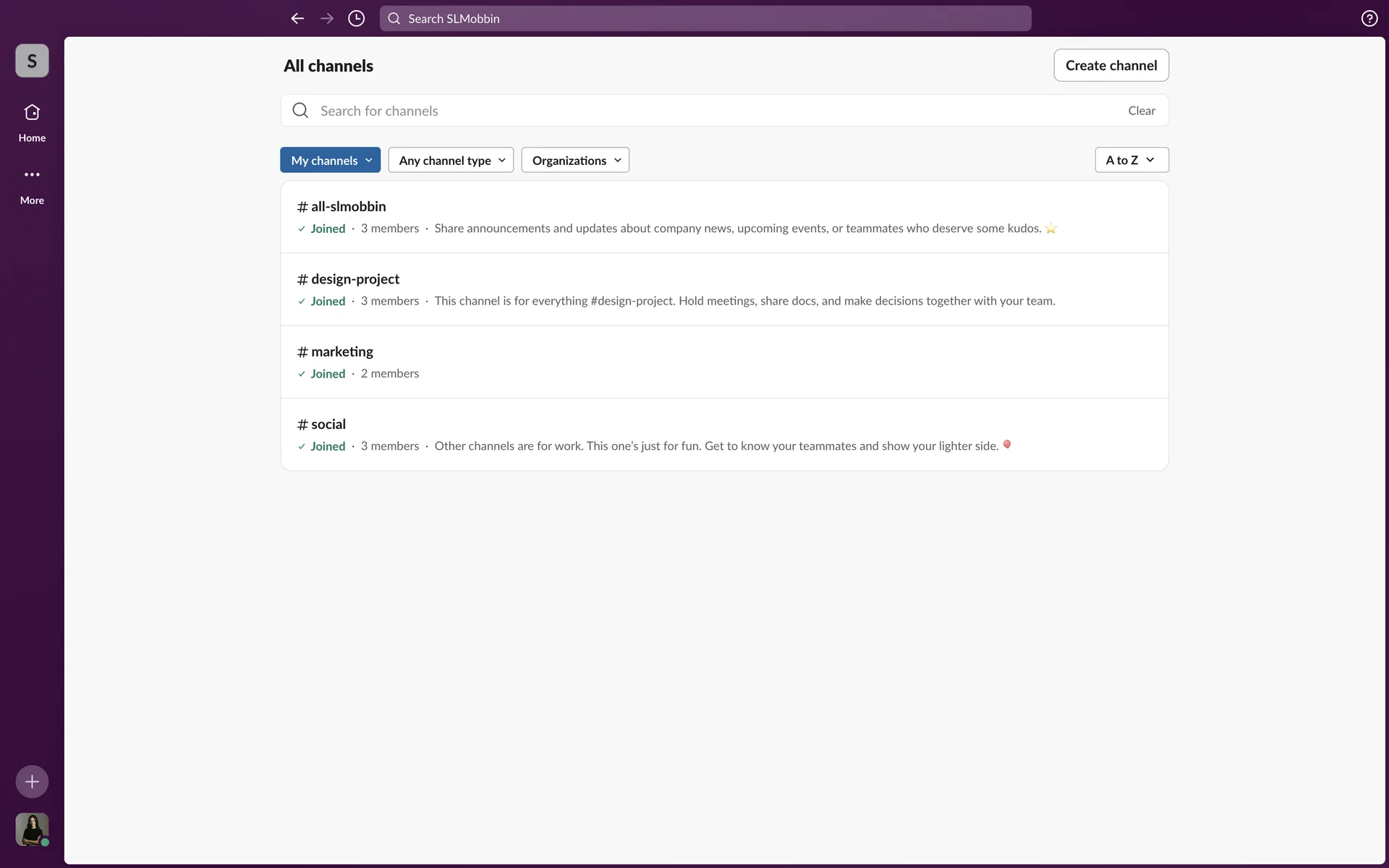Open history clock icon
The height and width of the screenshot is (868, 1389).
[356, 19]
